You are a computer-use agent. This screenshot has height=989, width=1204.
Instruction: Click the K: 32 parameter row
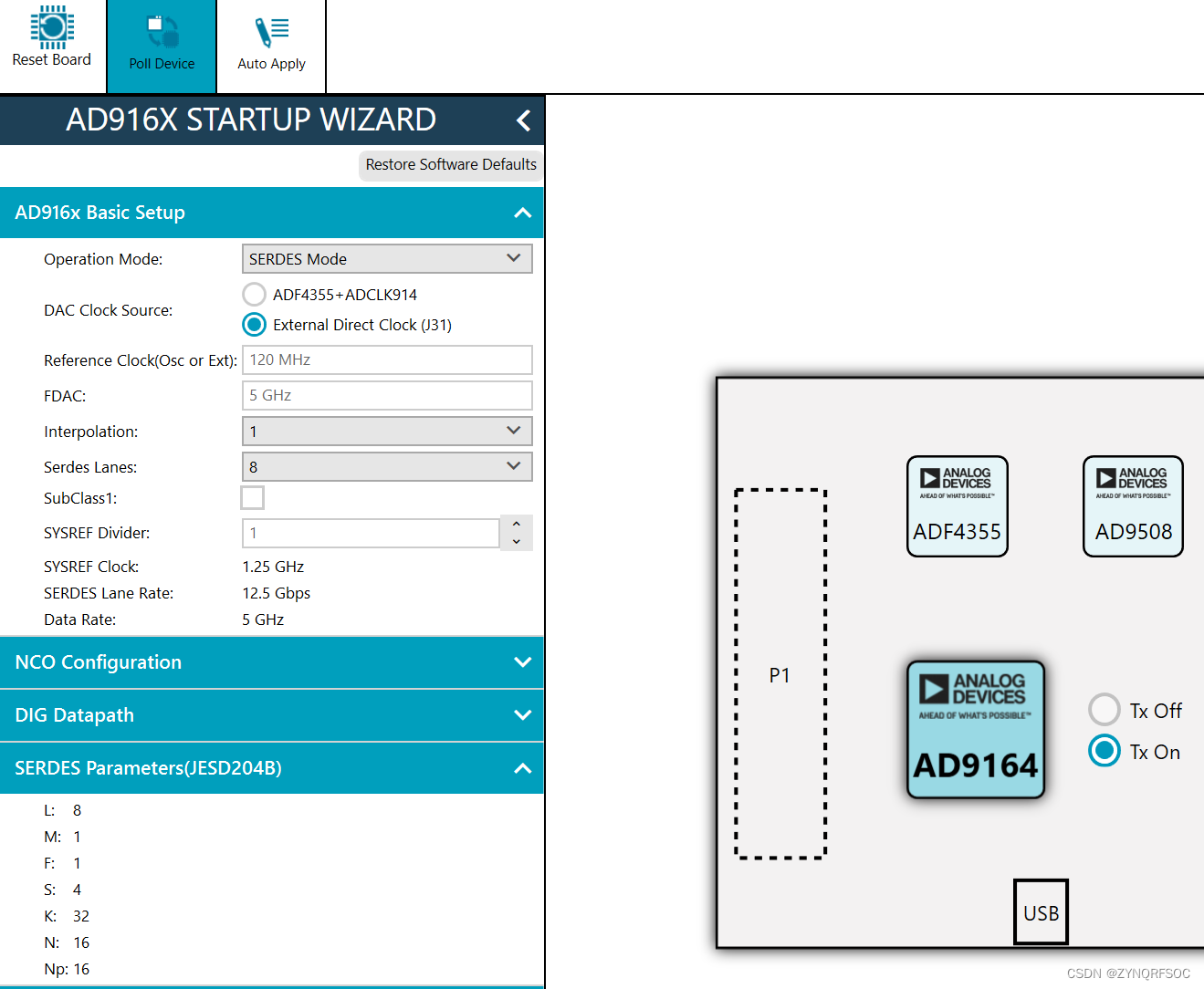click(67, 916)
